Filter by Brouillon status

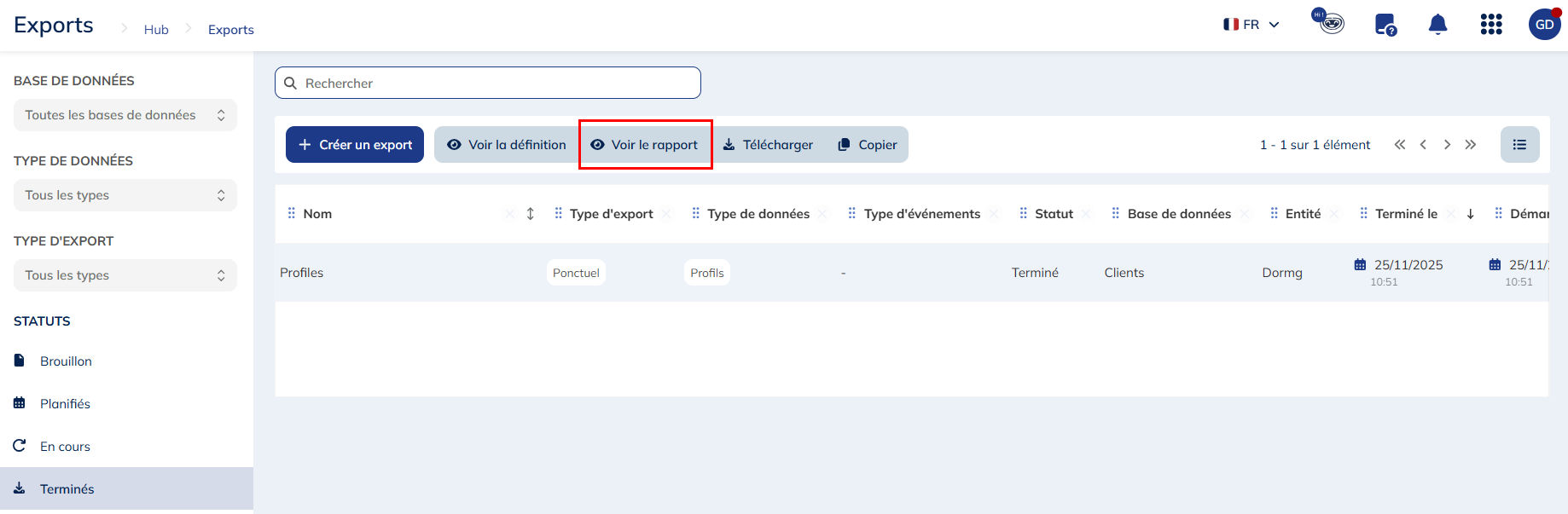point(66,361)
